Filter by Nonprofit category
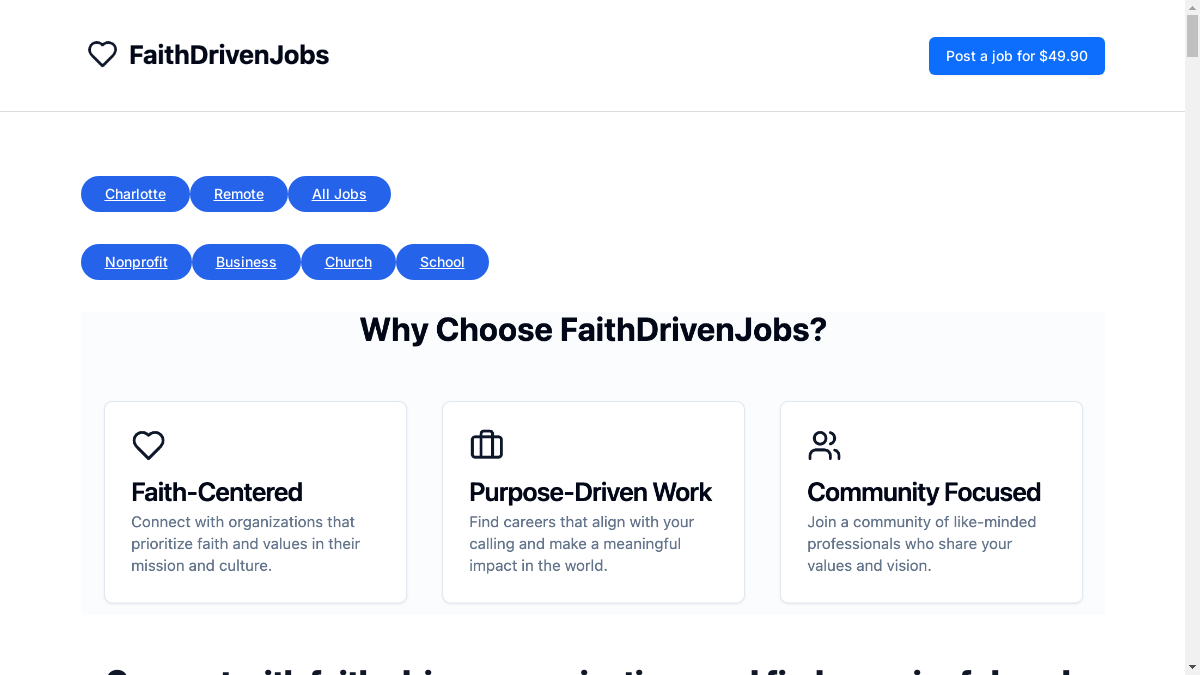The width and height of the screenshot is (1200, 675). tap(136, 262)
